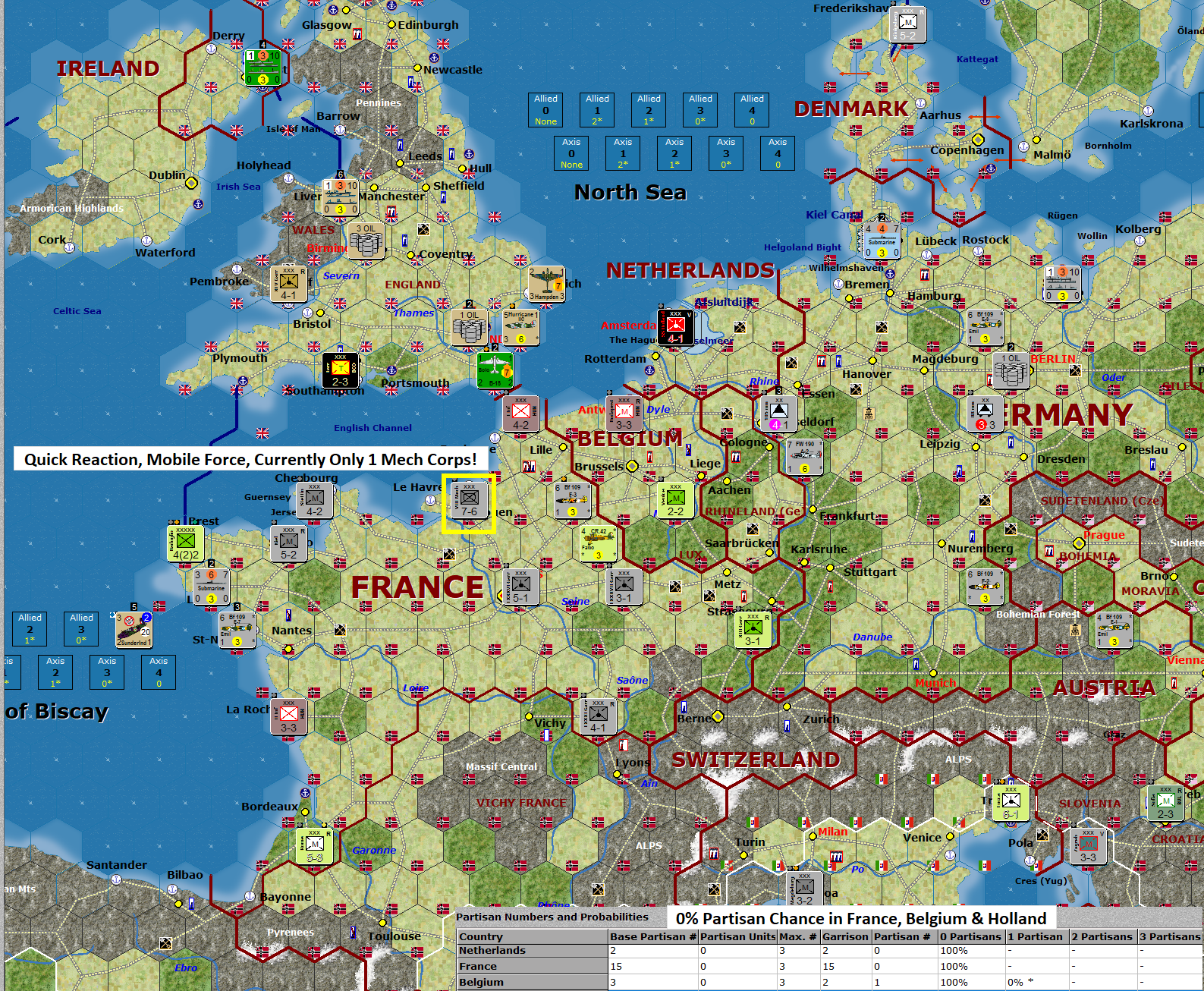
Task: Select the red 3-3 unit at La Rochelle
Action: tap(289, 716)
